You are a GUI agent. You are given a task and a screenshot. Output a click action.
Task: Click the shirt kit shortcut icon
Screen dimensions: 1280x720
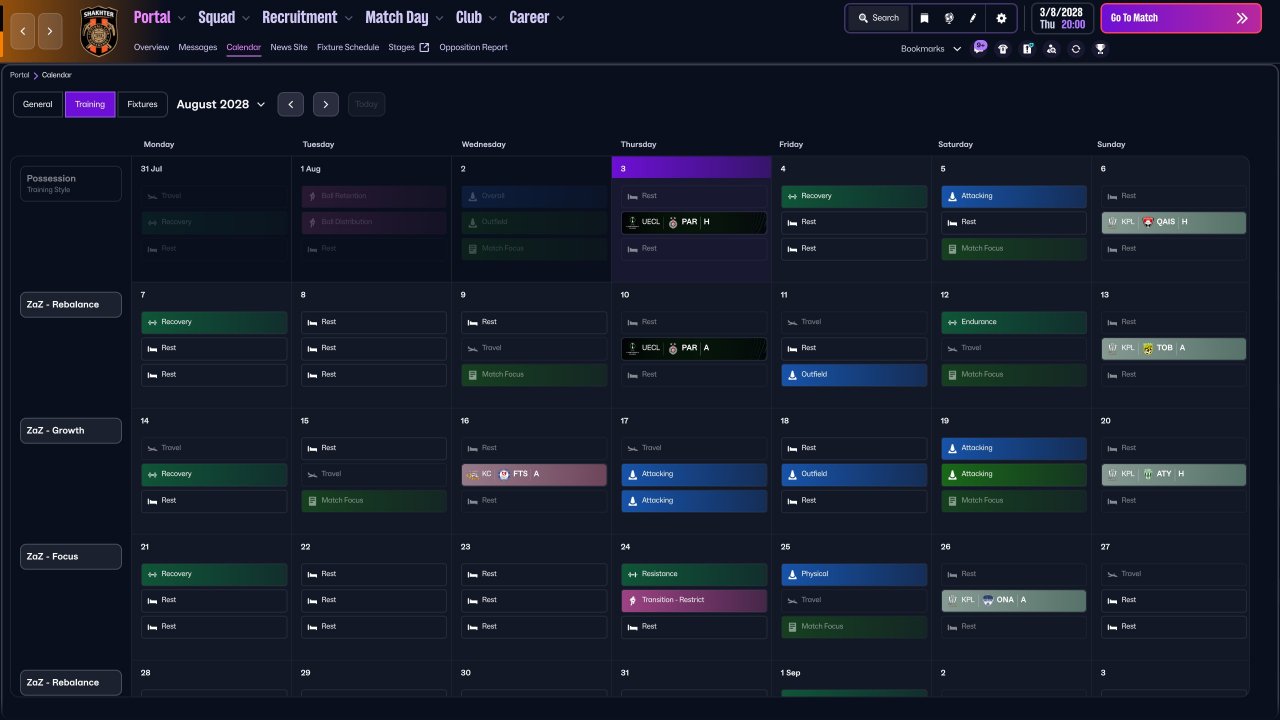(x=1003, y=48)
